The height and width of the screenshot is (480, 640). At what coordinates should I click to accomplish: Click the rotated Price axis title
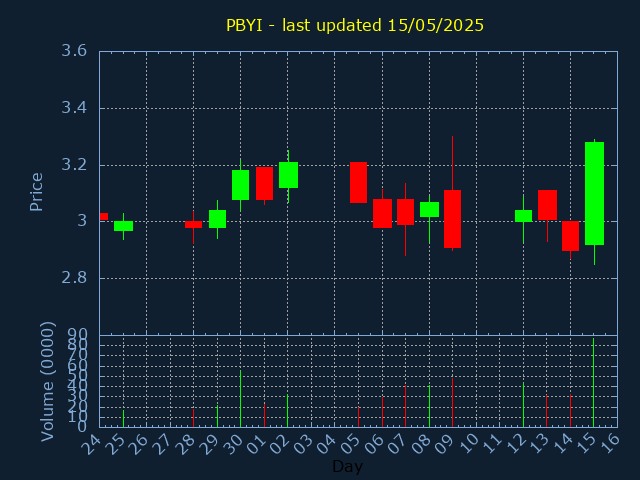36,192
